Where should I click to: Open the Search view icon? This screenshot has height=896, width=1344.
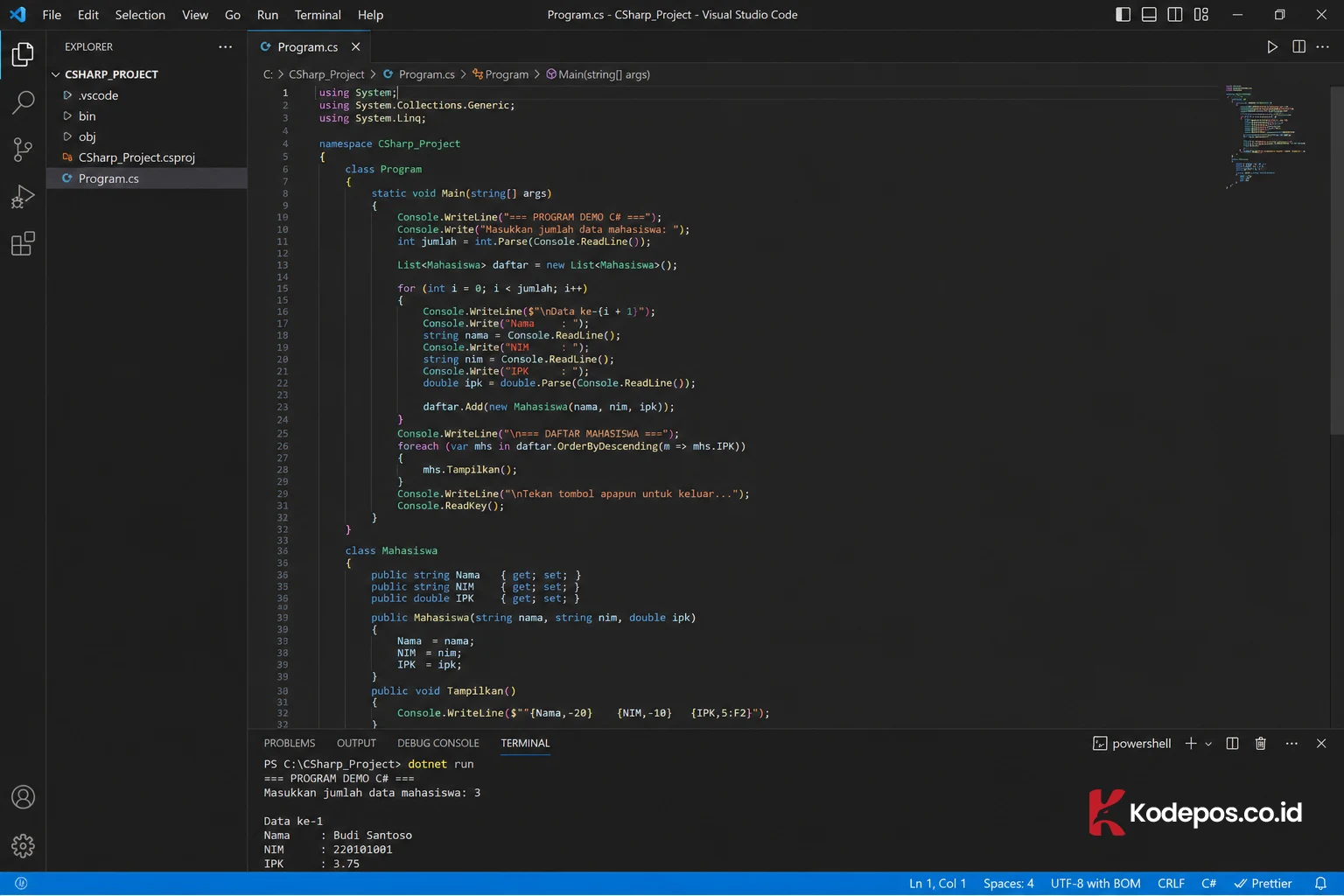pos(23,101)
